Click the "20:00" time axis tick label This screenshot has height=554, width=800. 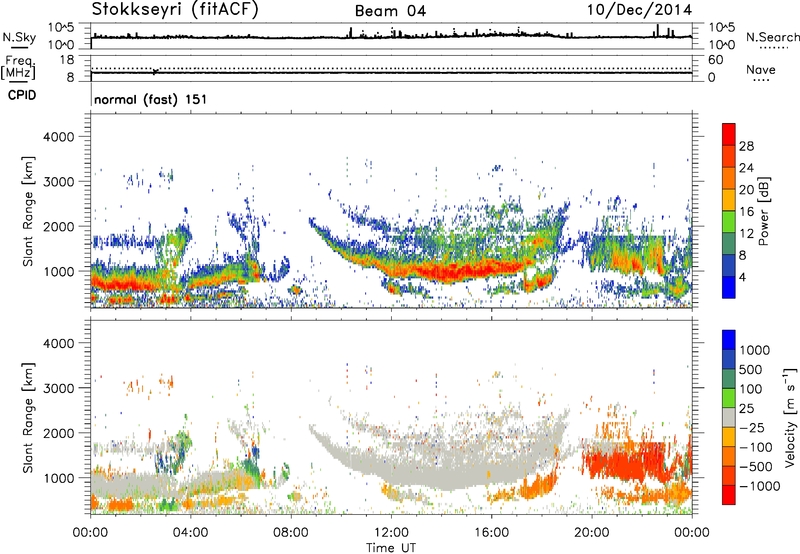click(591, 533)
